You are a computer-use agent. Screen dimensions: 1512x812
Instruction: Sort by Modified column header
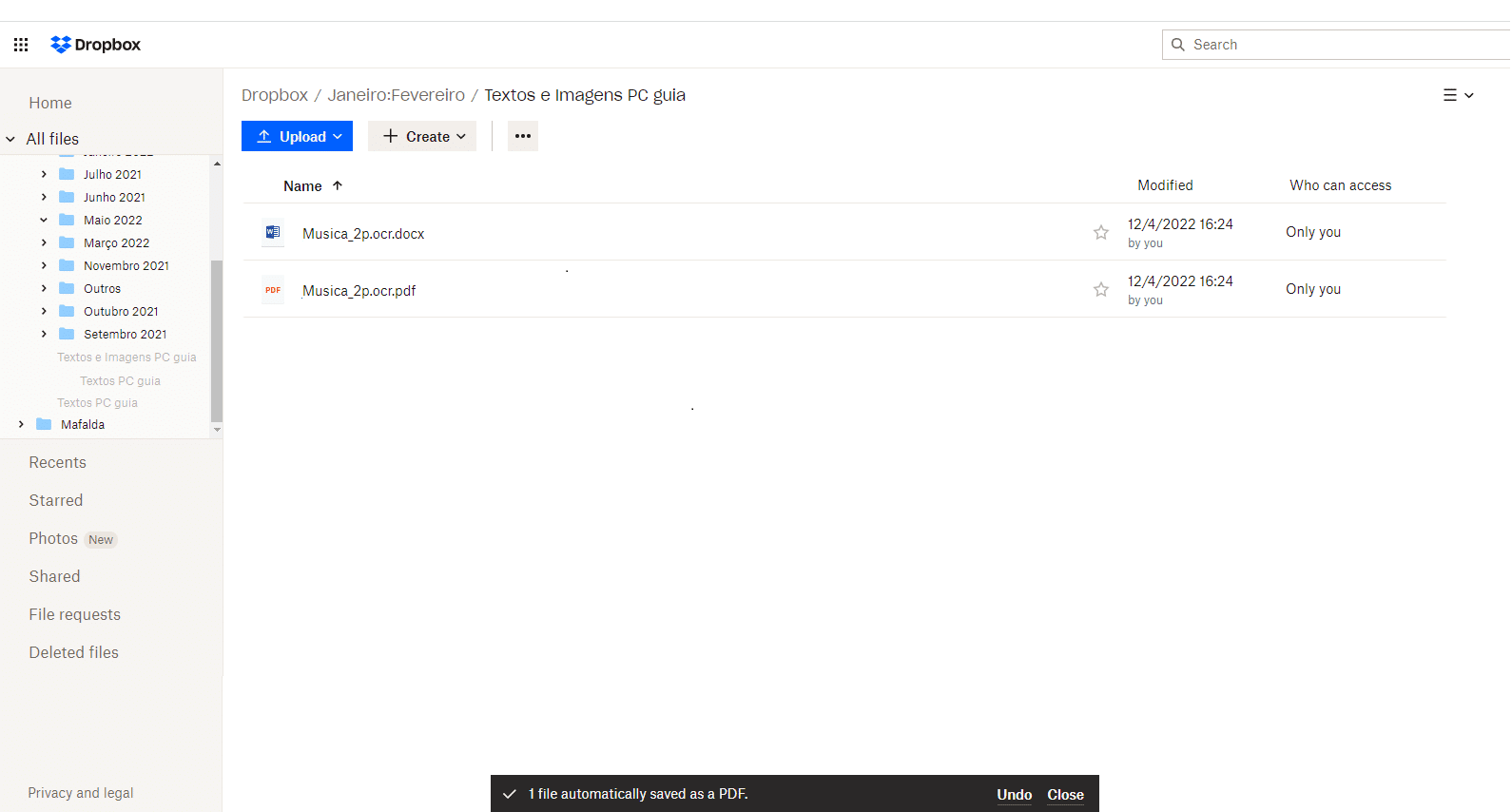(1165, 185)
